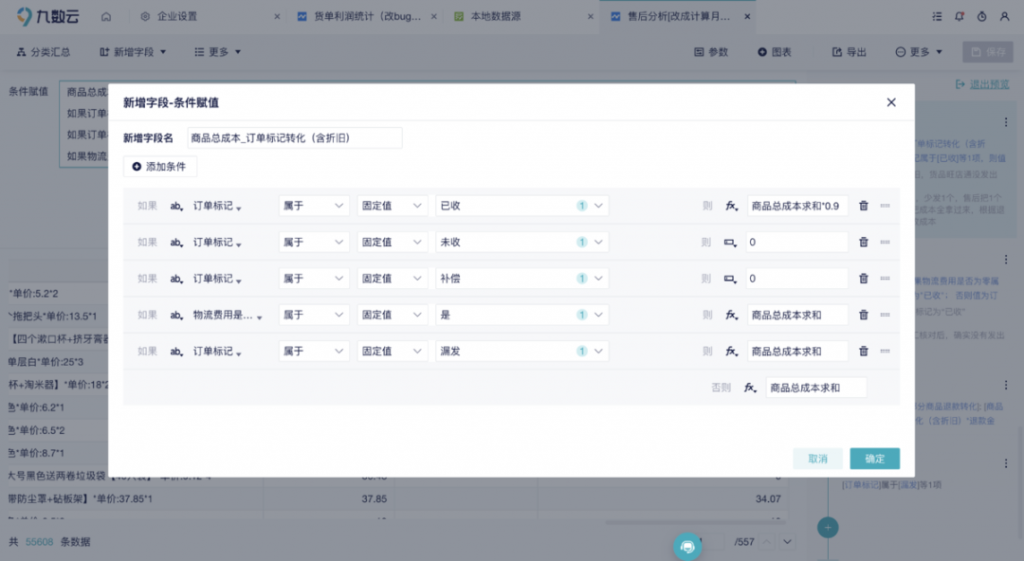Expand the 物流费用是… field selector
The image size is (1024, 561).
(x=226, y=315)
